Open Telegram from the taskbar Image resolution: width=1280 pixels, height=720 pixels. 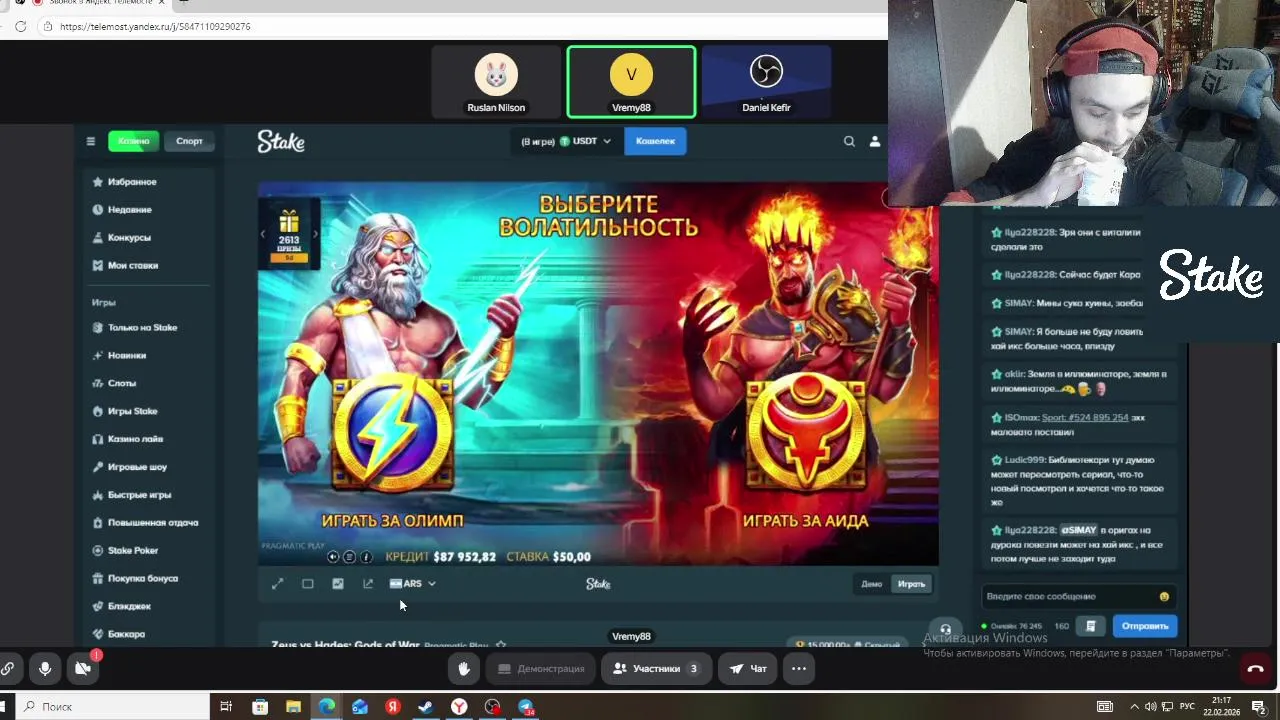[525, 707]
